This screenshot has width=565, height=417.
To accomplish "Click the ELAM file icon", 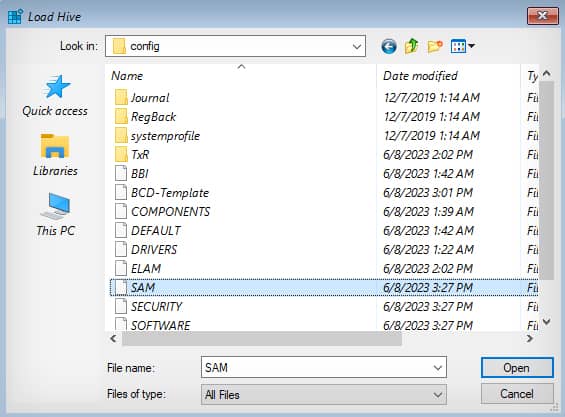I will [x=121, y=269].
